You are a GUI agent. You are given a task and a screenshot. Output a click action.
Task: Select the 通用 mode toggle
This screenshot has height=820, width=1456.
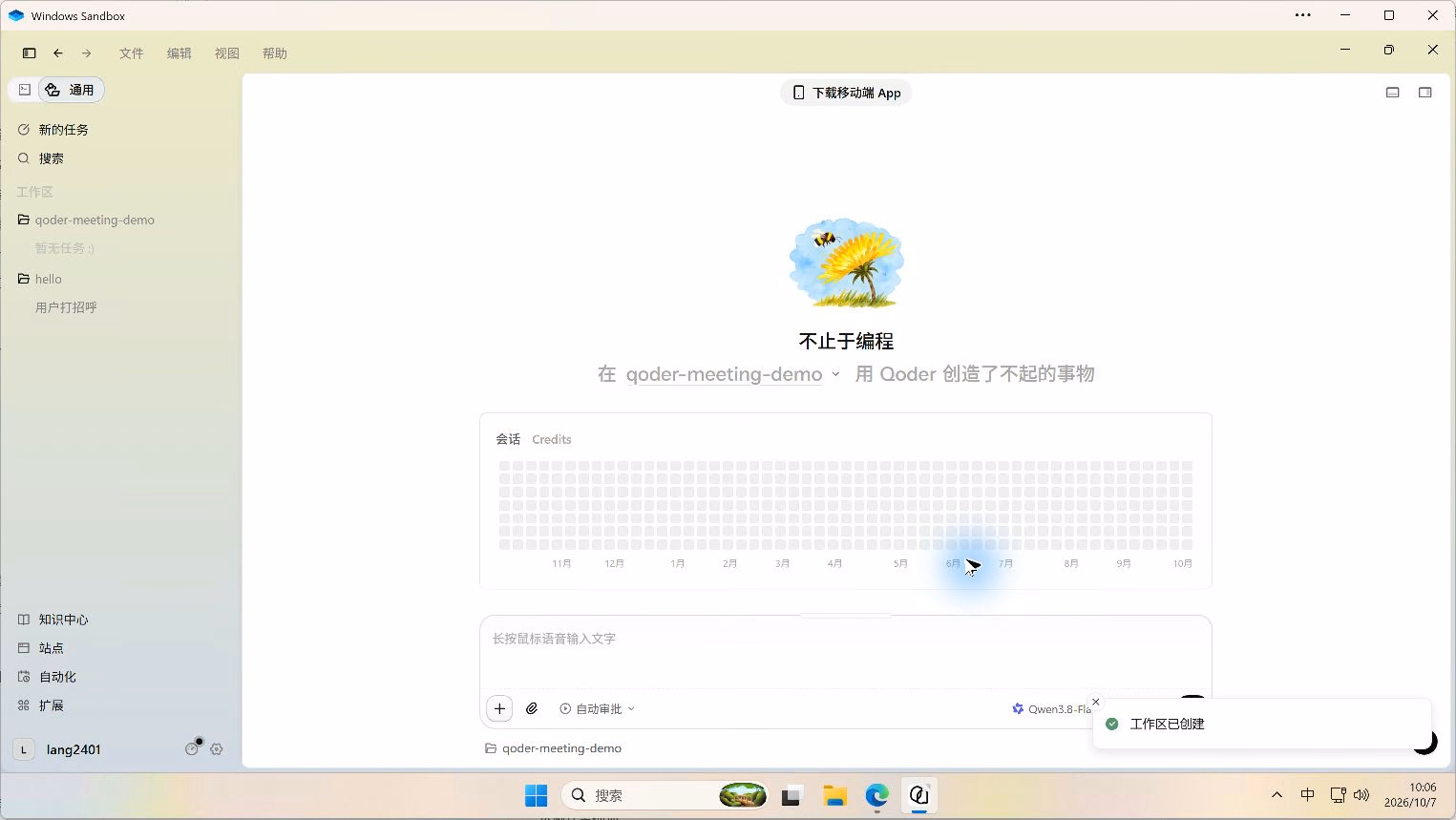click(71, 90)
